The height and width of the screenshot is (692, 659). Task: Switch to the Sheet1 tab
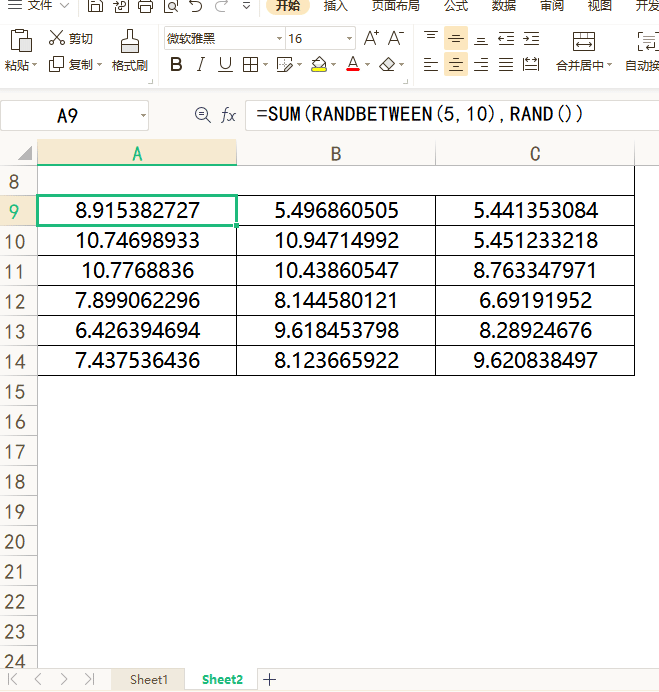[x=149, y=680]
